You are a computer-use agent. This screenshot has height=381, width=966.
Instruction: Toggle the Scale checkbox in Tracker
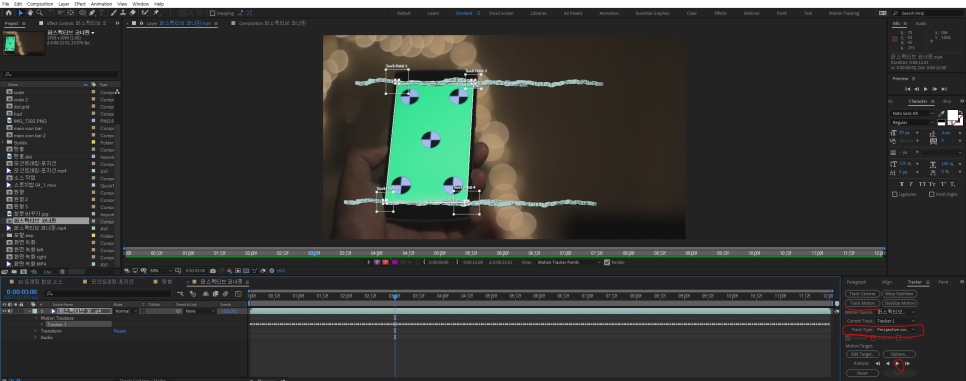click(898, 338)
